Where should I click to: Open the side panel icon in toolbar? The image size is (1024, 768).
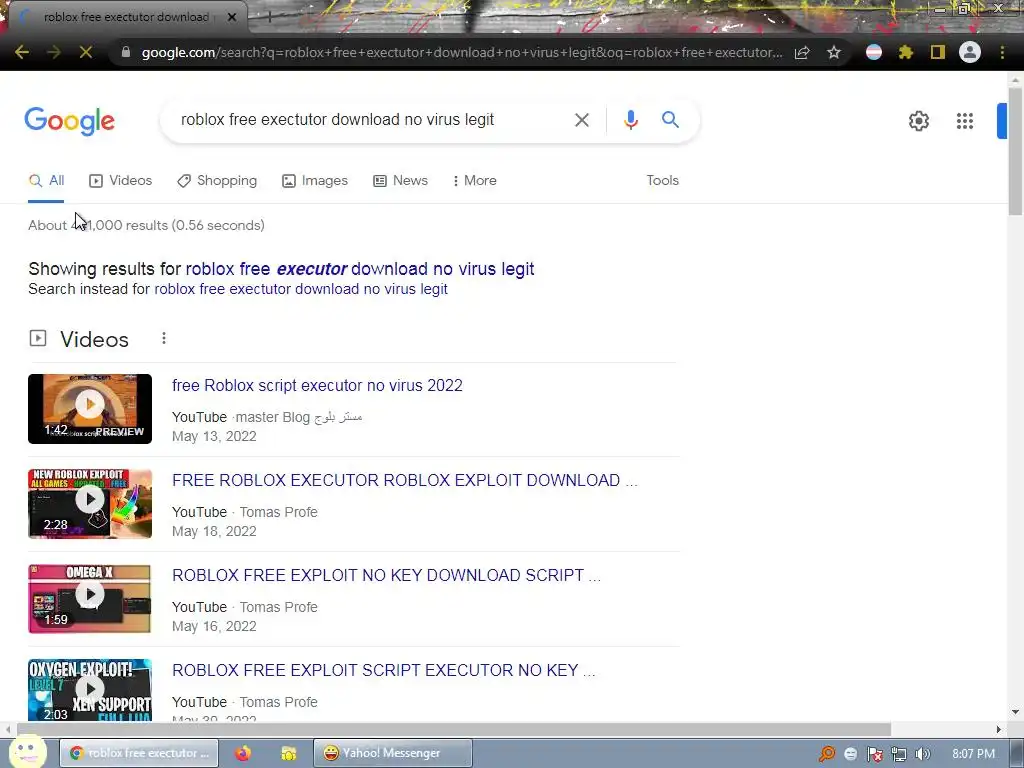pos(938,52)
